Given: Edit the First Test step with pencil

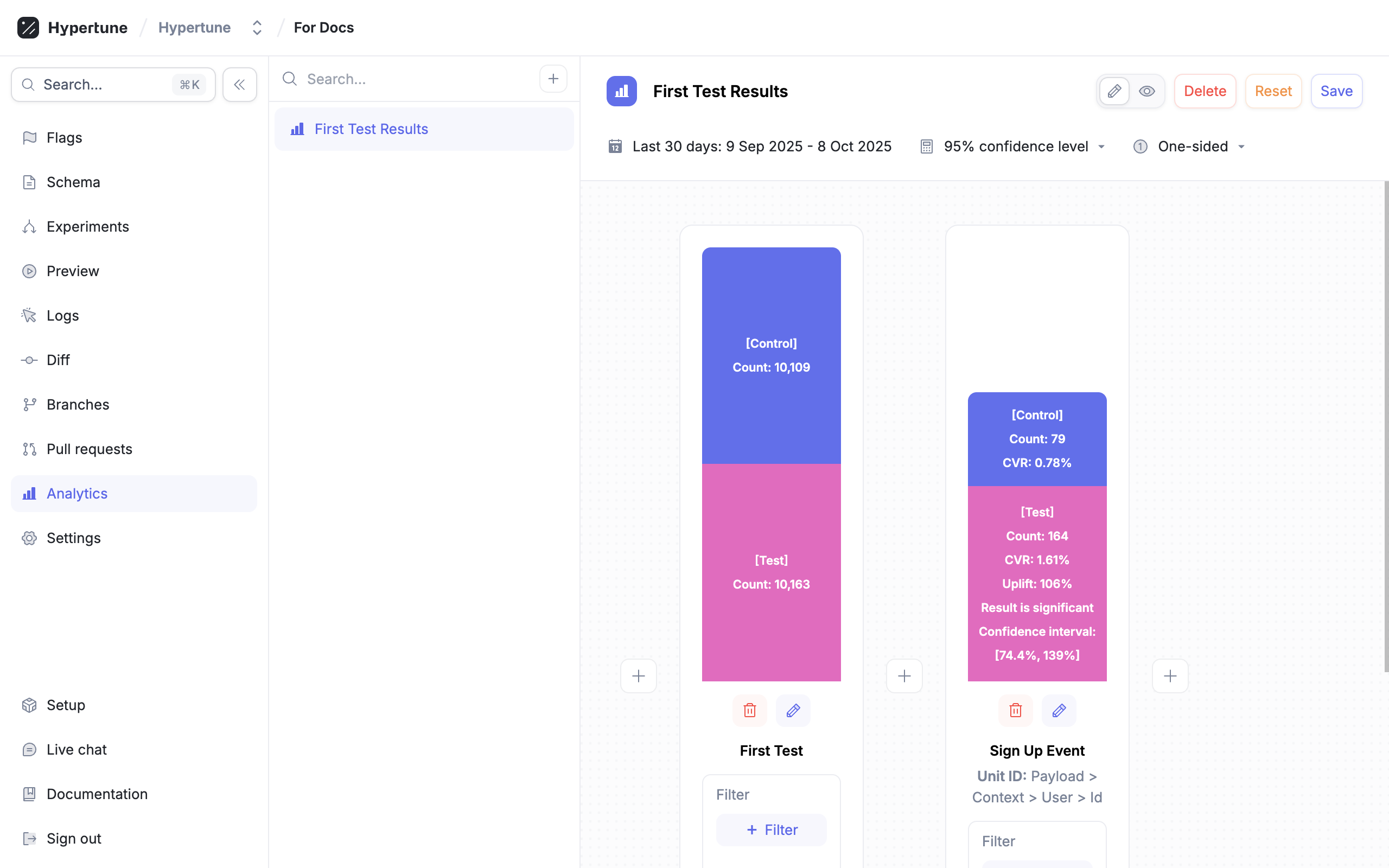Looking at the screenshot, I should tap(793, 710).
